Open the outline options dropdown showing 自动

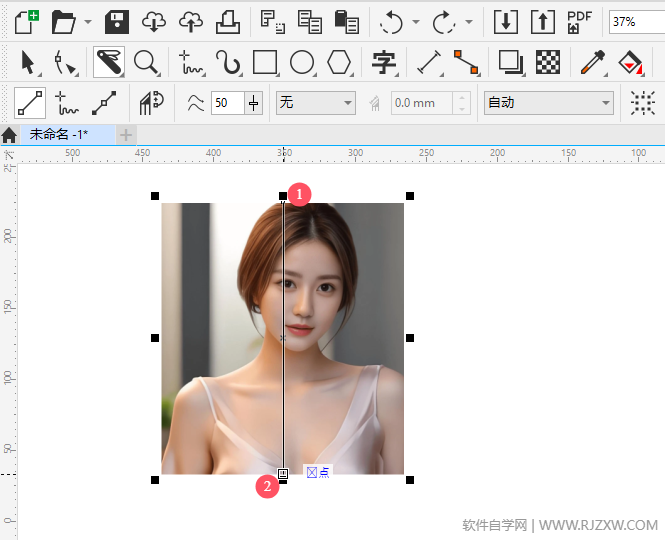(549, 103)
